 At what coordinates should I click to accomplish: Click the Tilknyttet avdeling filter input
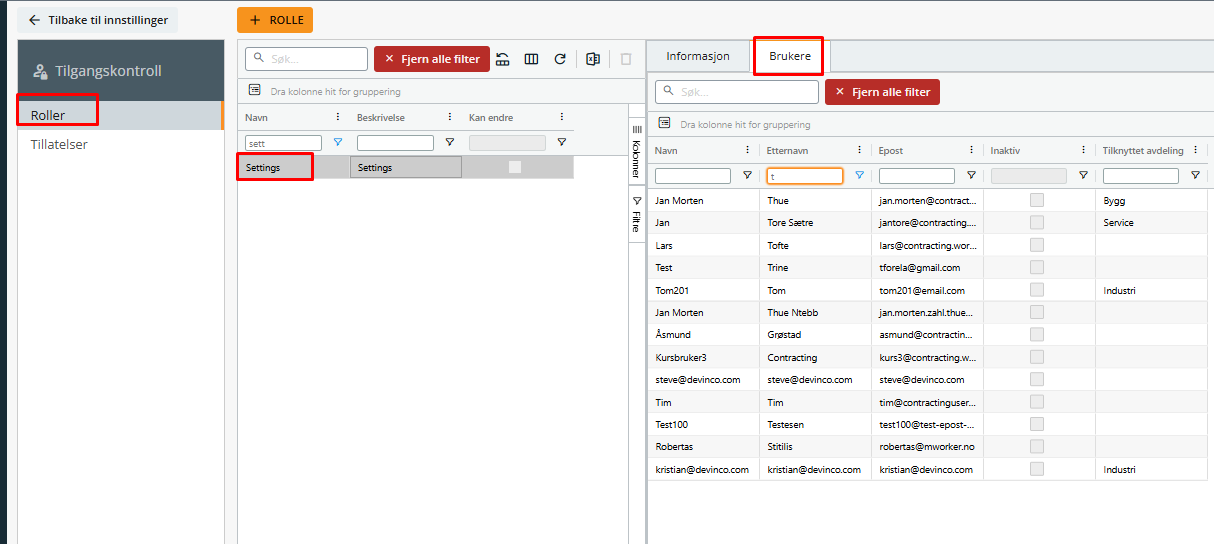click(x=1141, y=176)
